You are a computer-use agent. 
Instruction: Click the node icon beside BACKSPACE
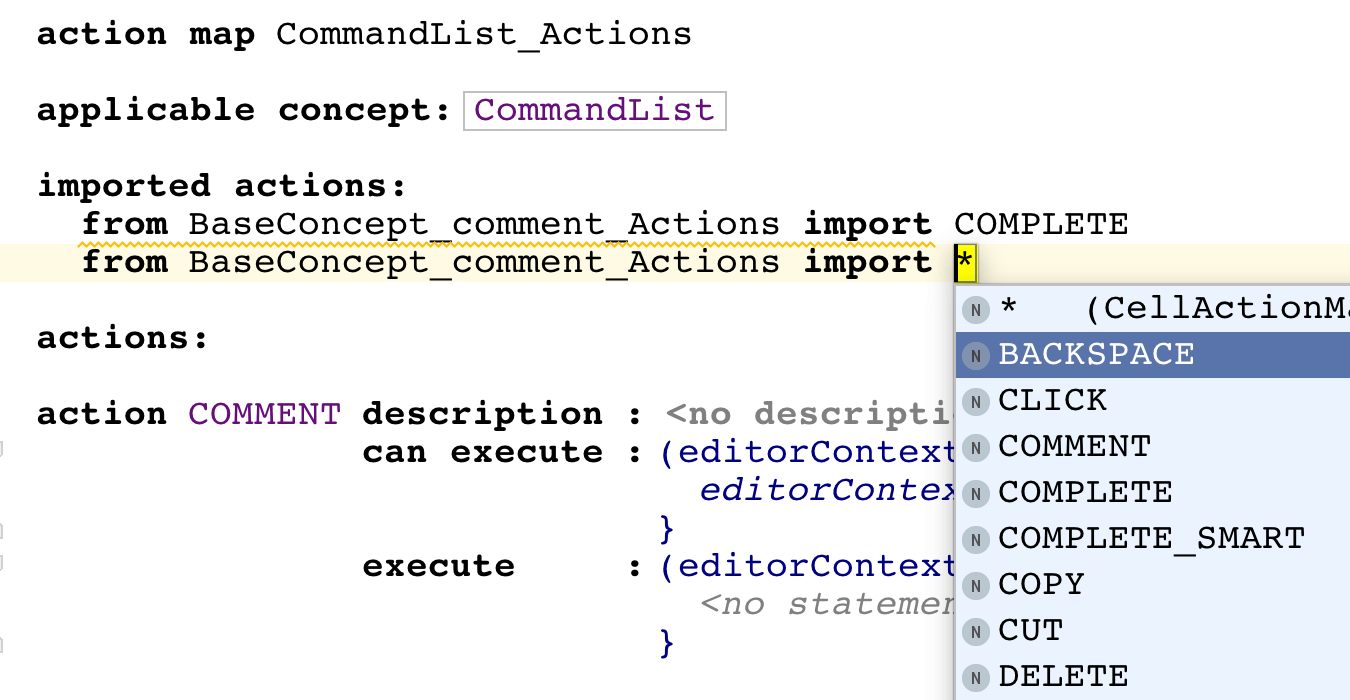[x=975, y=355]
